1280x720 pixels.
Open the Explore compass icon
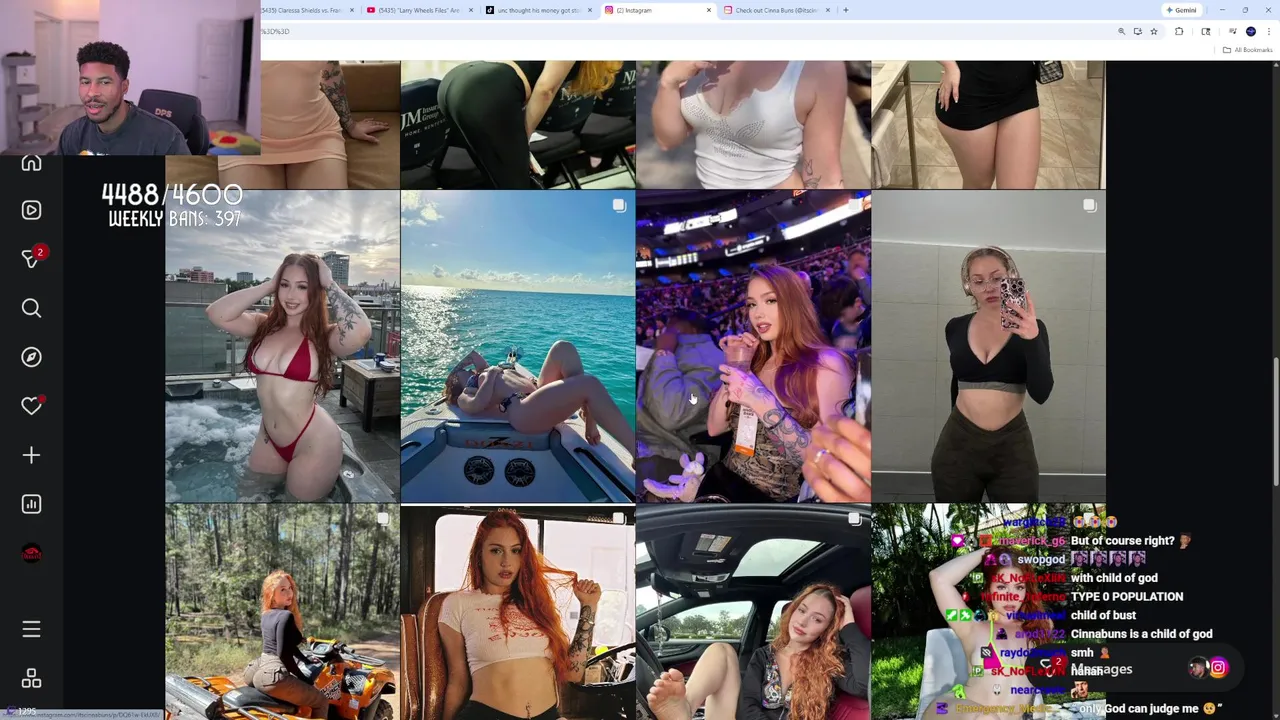(x=31, y=357)
